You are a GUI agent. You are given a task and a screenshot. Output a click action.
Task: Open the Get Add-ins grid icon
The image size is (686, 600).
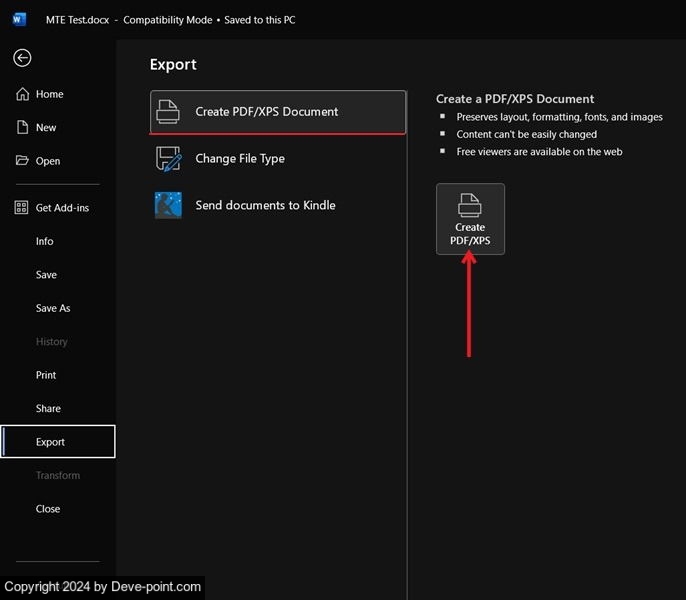[x=22, y=208]
